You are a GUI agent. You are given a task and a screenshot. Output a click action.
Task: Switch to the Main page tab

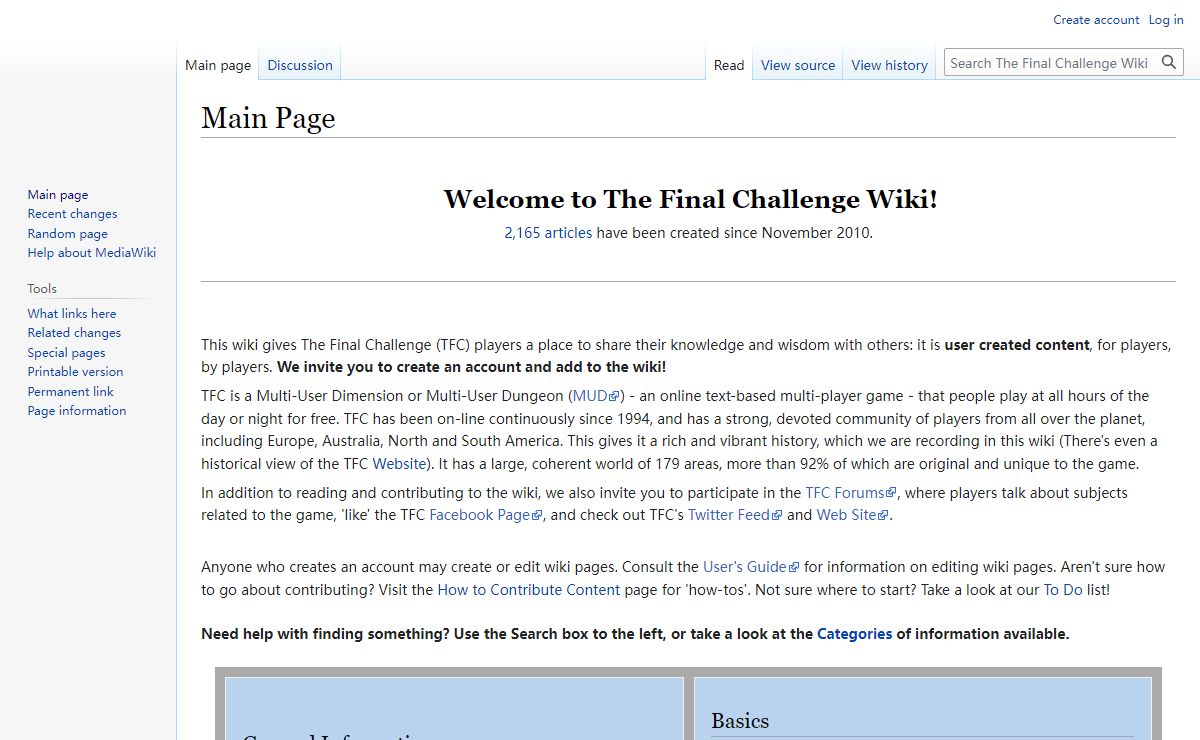[x=218, y=65]
